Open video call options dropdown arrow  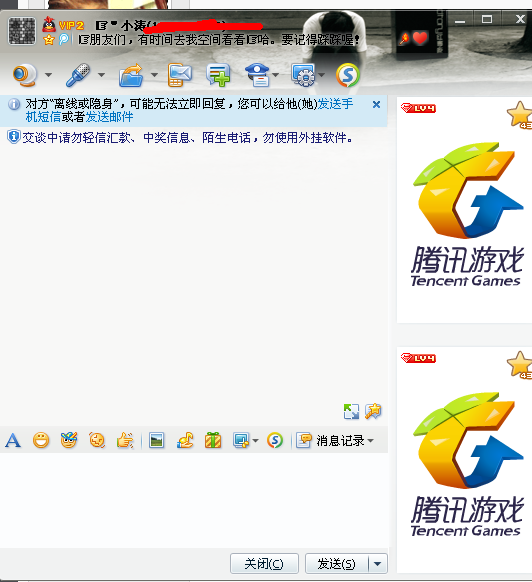48,75
